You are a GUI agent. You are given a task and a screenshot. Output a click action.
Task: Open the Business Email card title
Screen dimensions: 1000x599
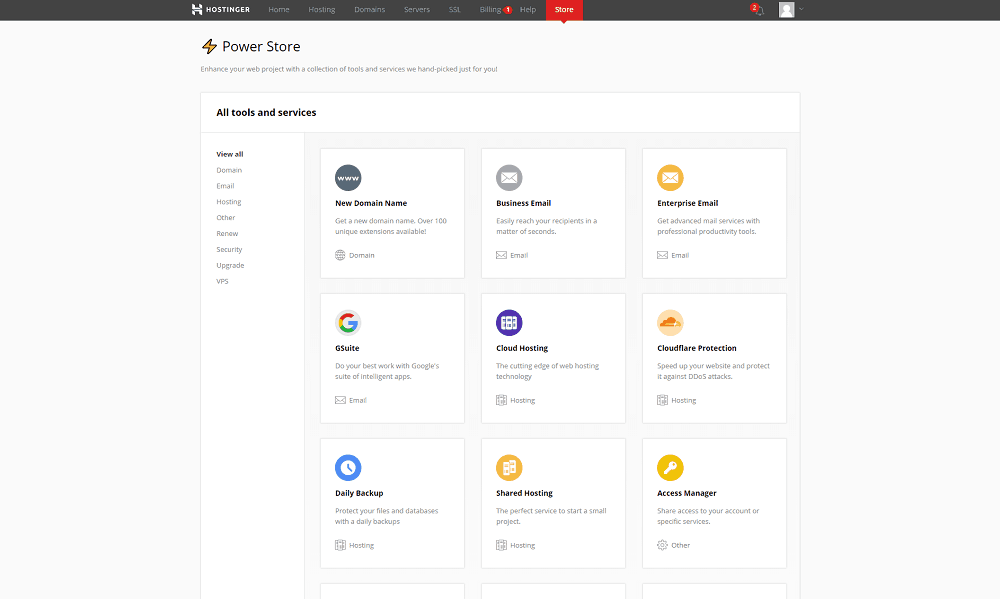point(524,203)
